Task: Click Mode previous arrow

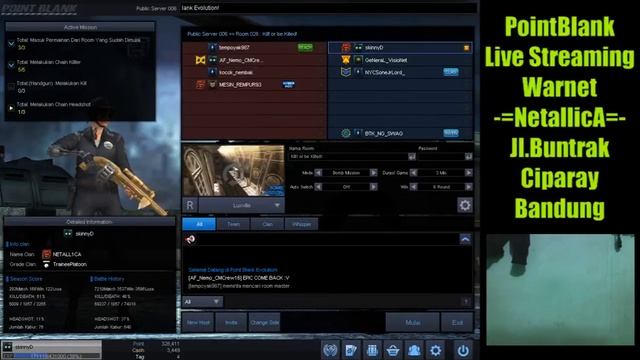Action: click(318, 173)
